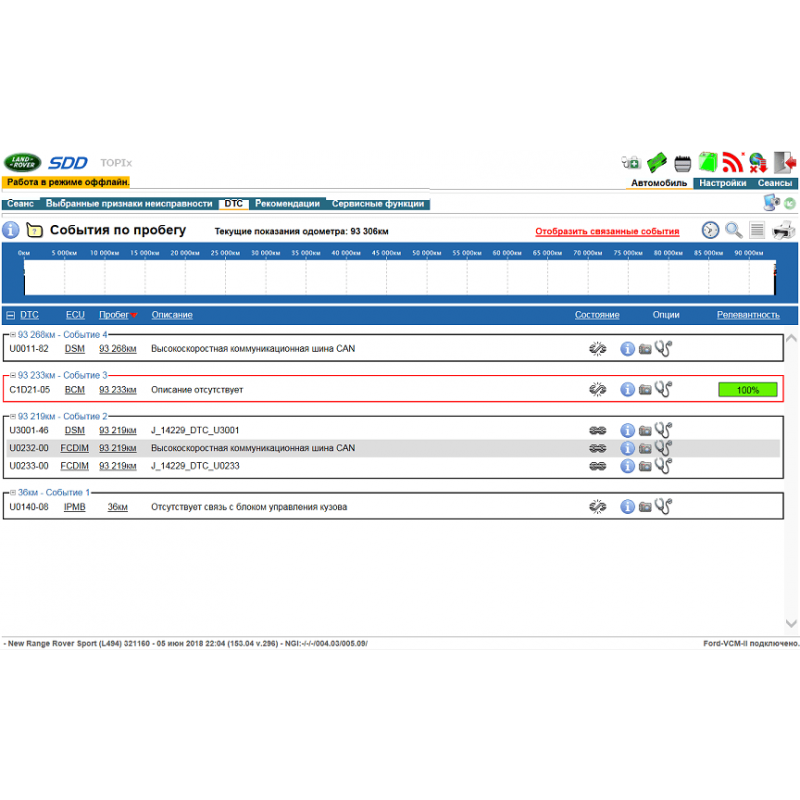Click the printer icon in events toolbar

click(x=783, y=230)
